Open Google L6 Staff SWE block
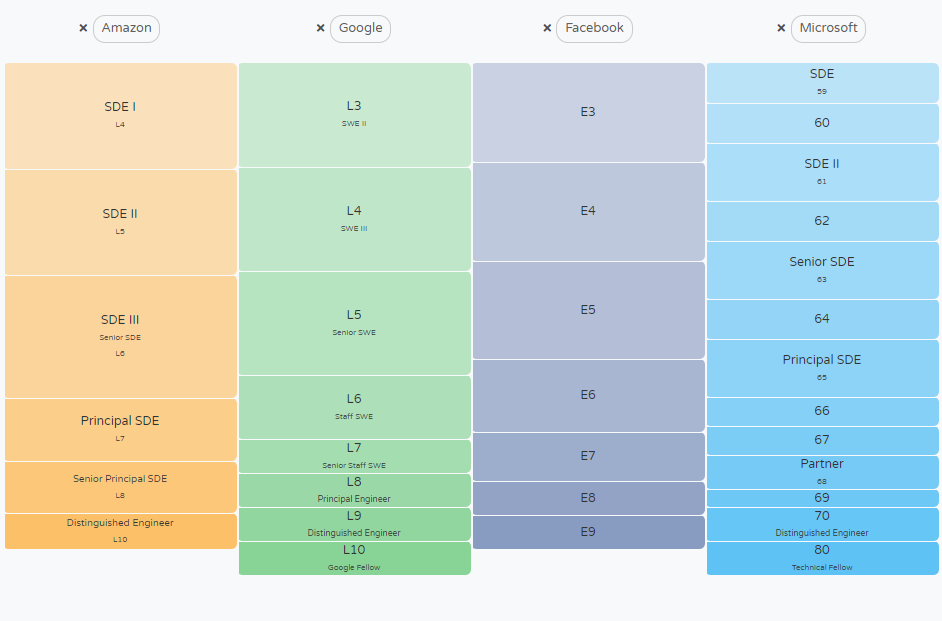 click(x=354, y=407)
